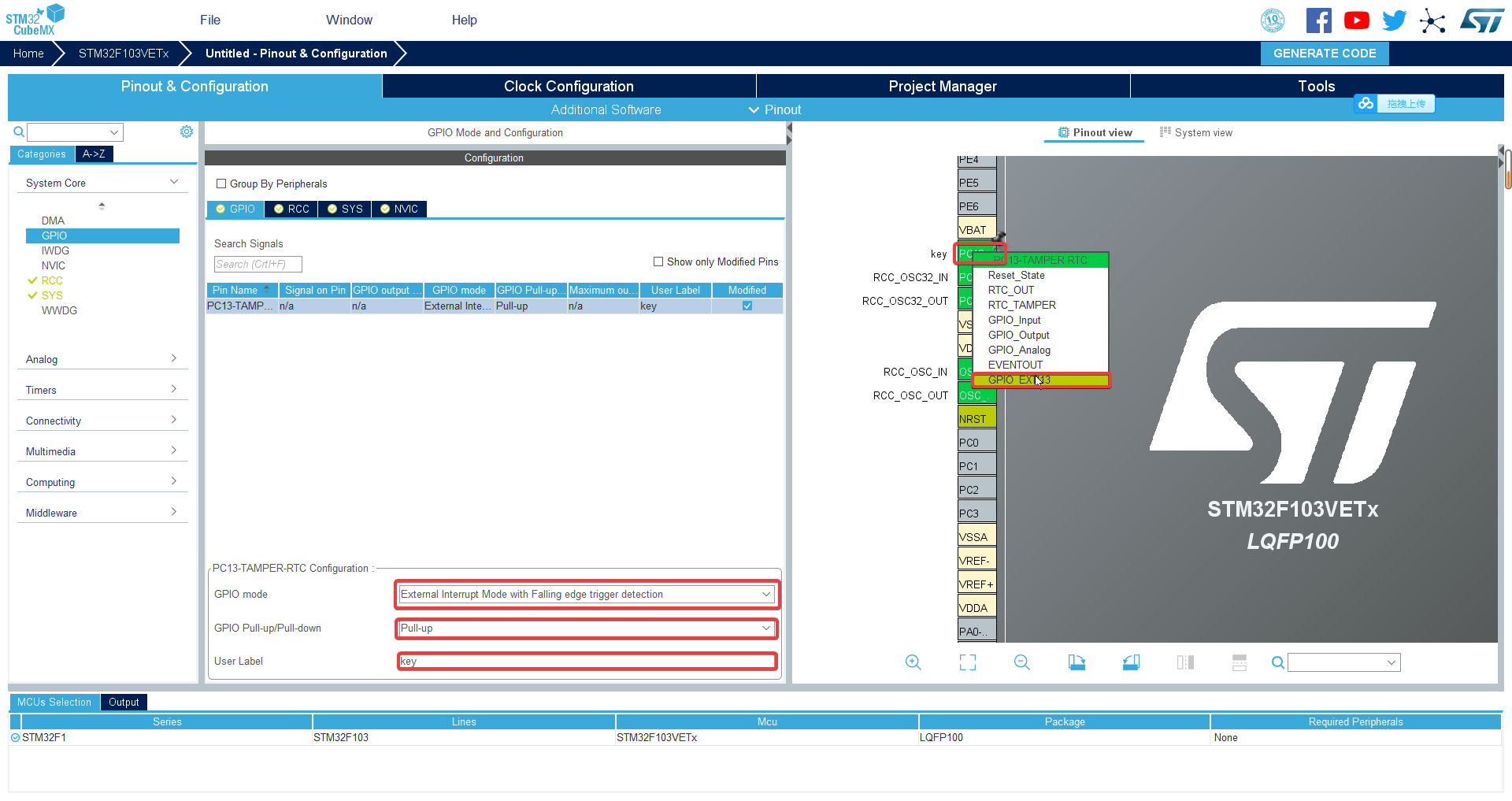Open the Output tab
This screenshot has width=1512, height=801.
pos(124,702)
